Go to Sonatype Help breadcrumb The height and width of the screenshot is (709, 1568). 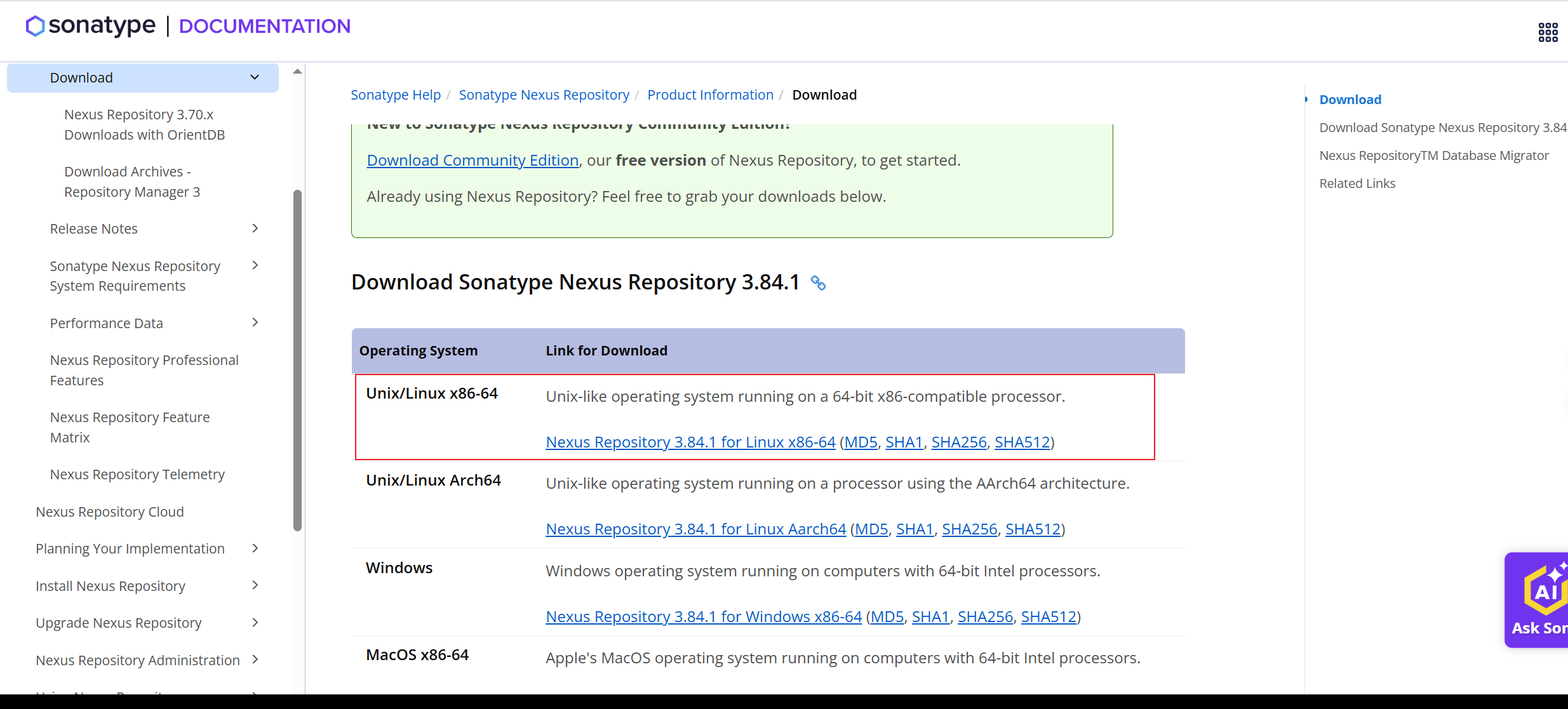pyautogui.click(x=396, y=95)
